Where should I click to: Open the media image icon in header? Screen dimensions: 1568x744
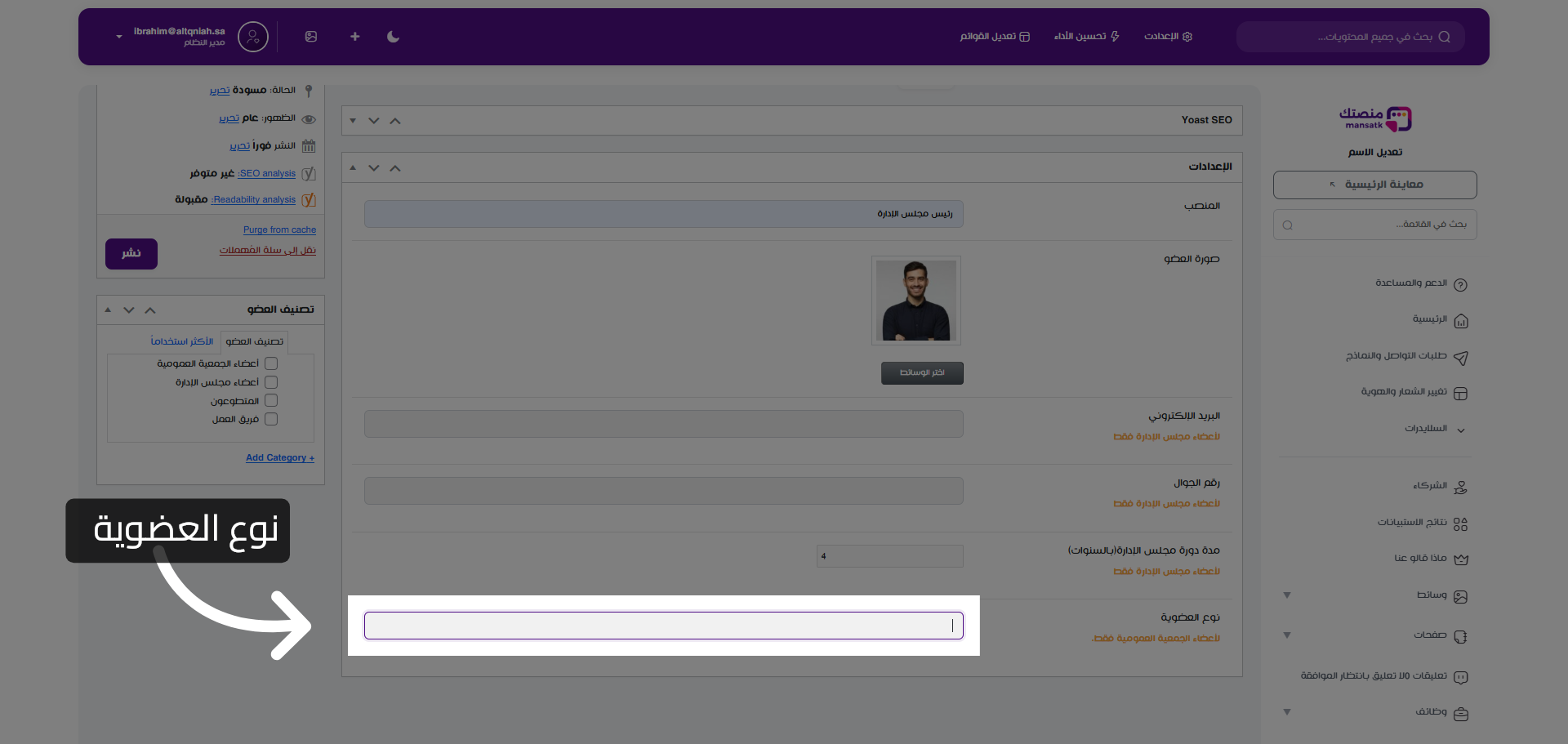[311, 37]
